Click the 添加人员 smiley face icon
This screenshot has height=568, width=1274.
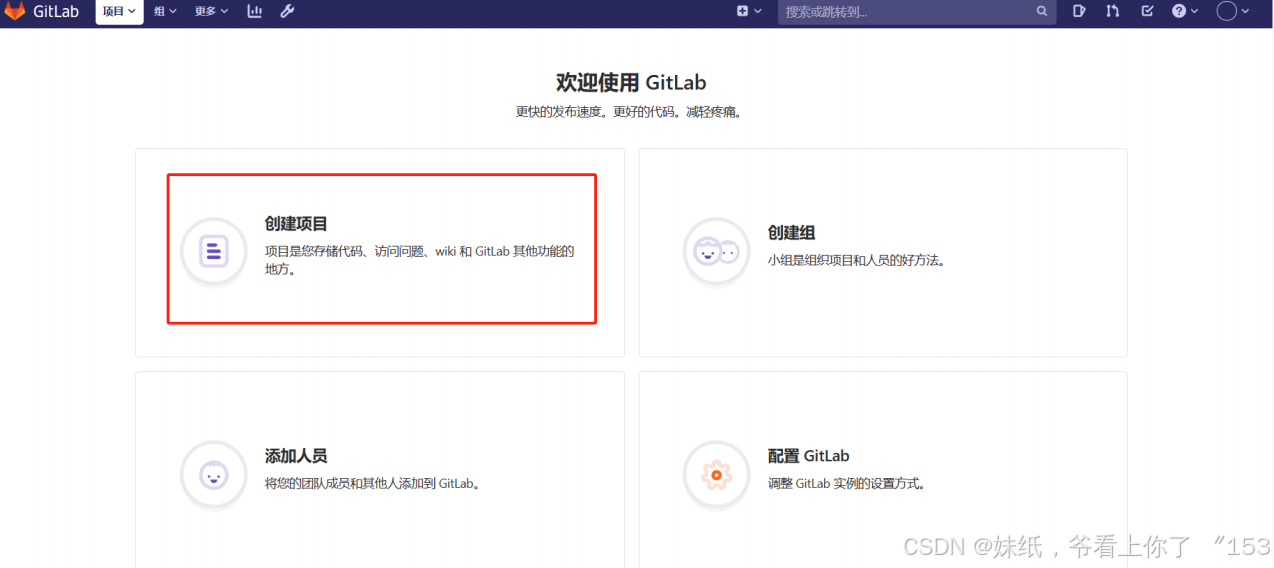[x=214, y=474]
